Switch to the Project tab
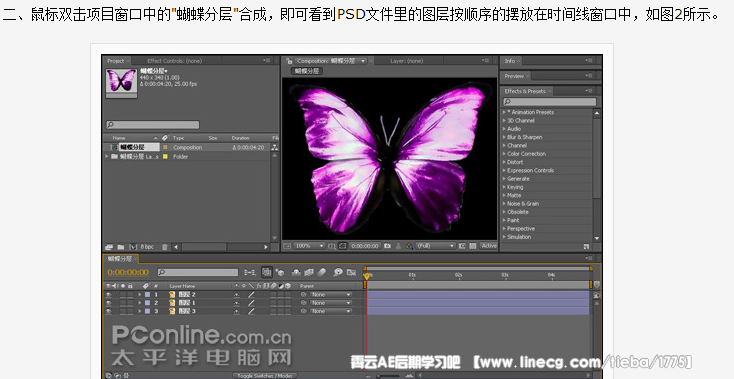 116,61
